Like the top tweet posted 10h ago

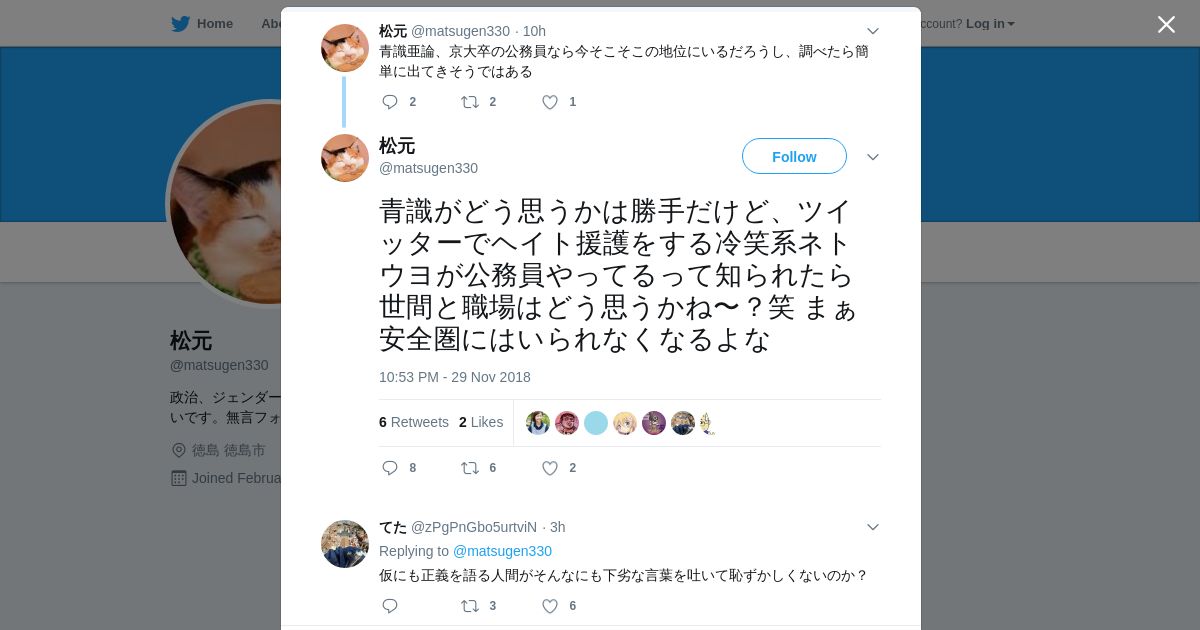pos(550,102)
